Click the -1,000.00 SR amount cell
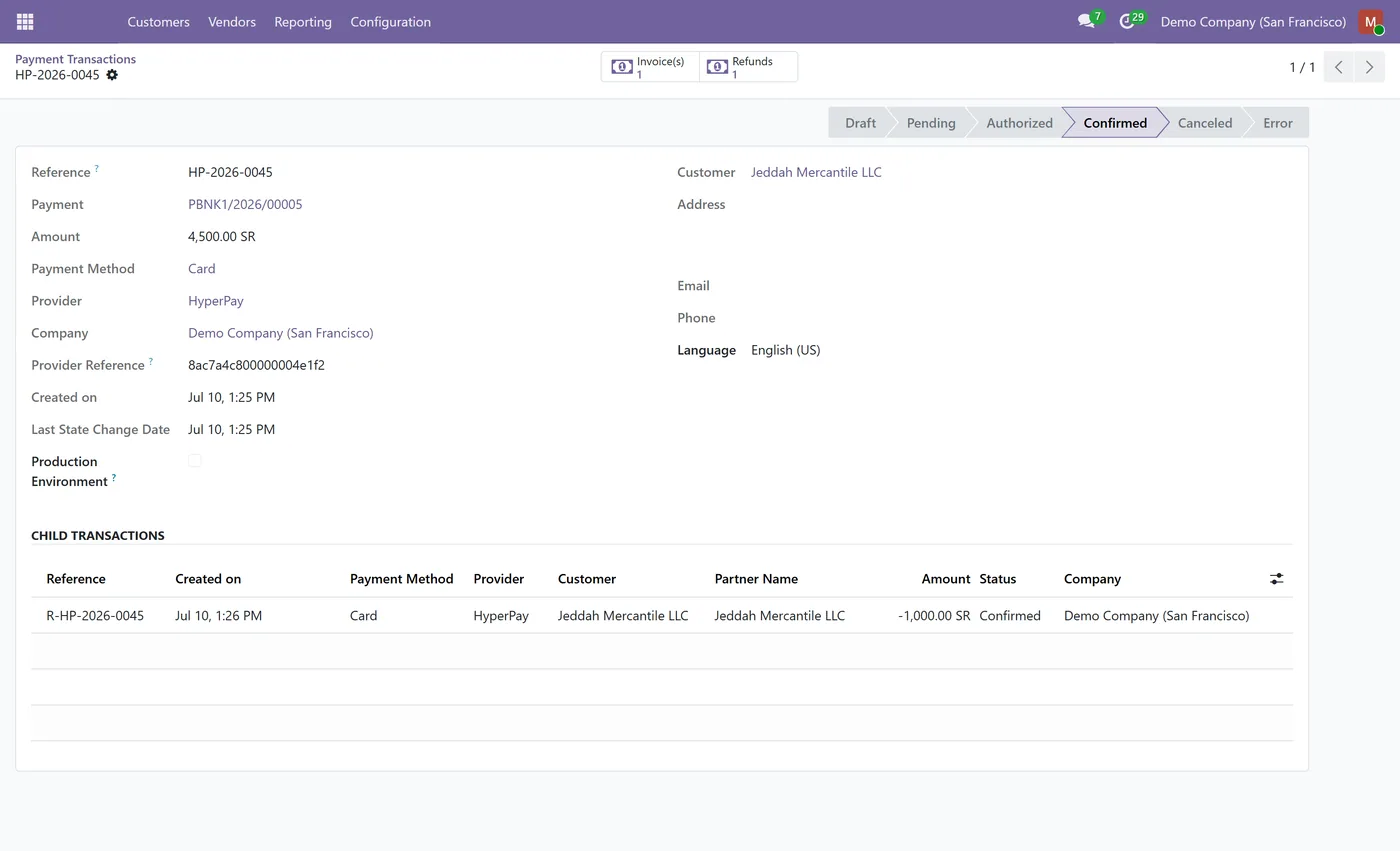This screenshot has height=851, width=1400. (x=934, y=616)
